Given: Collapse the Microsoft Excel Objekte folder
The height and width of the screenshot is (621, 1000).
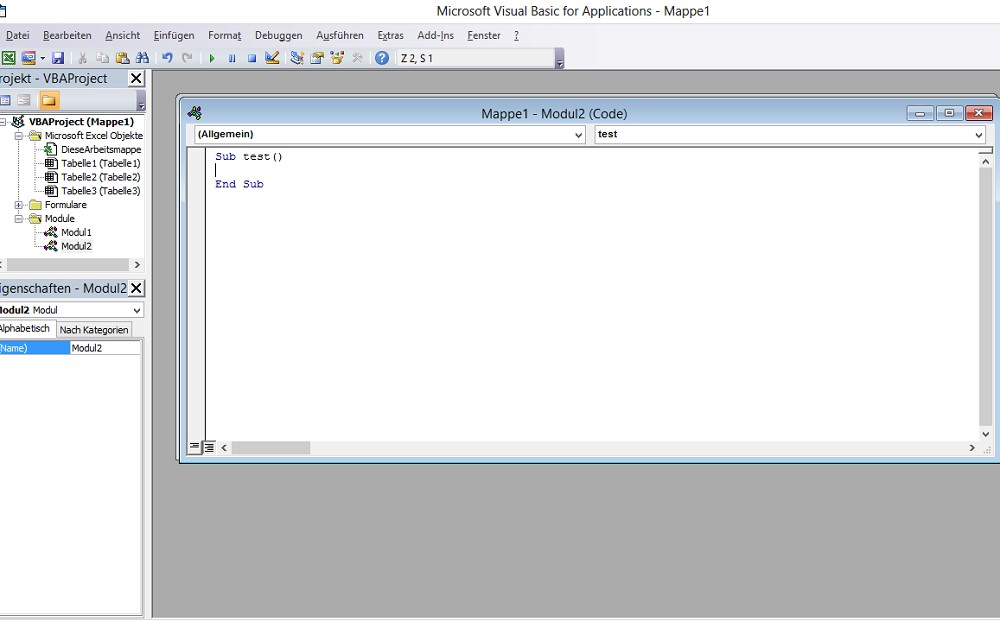Looking at the screenshot, I should [17, 135].
